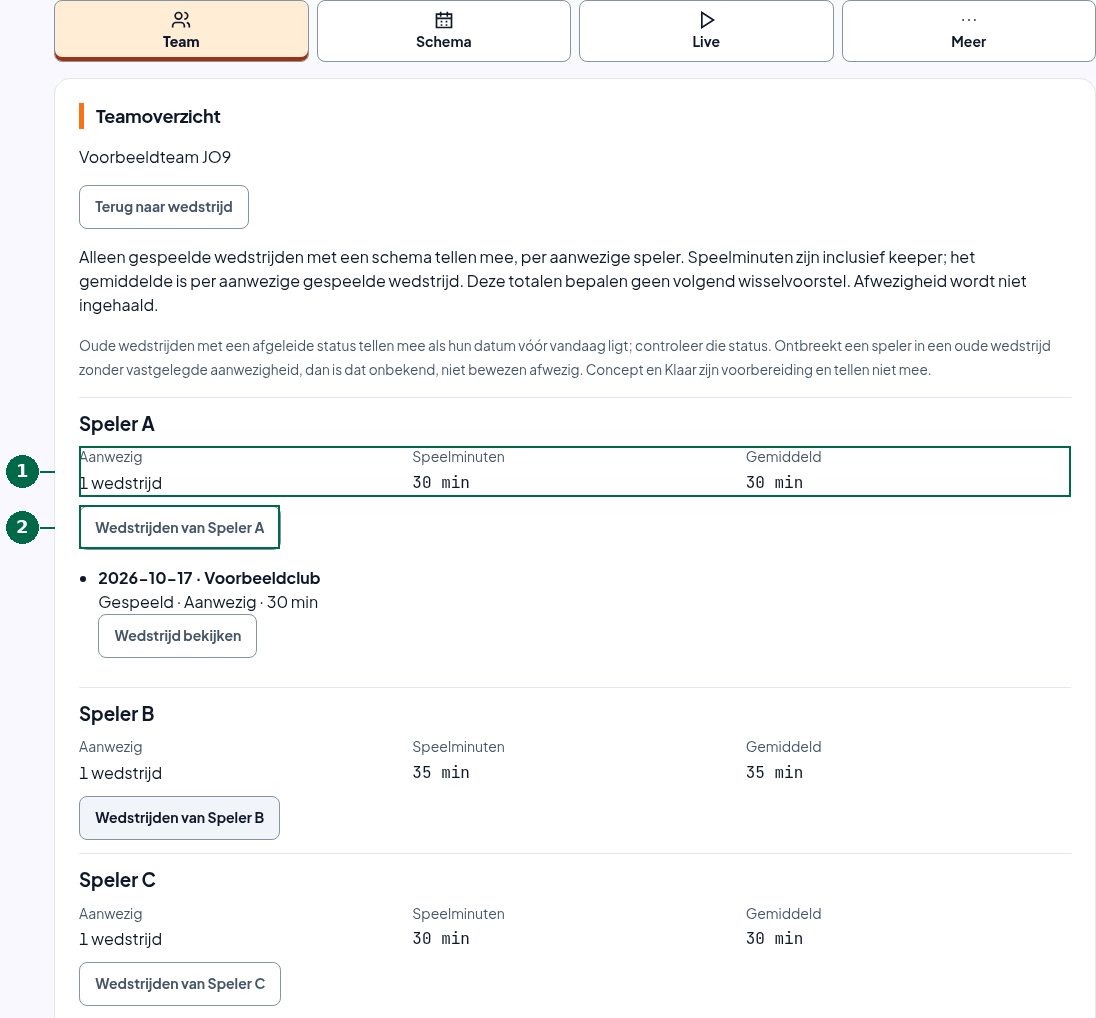The width and height of the screenshot is (1096, 1018).
Task: Open the Meer tab
Action: 969,31
